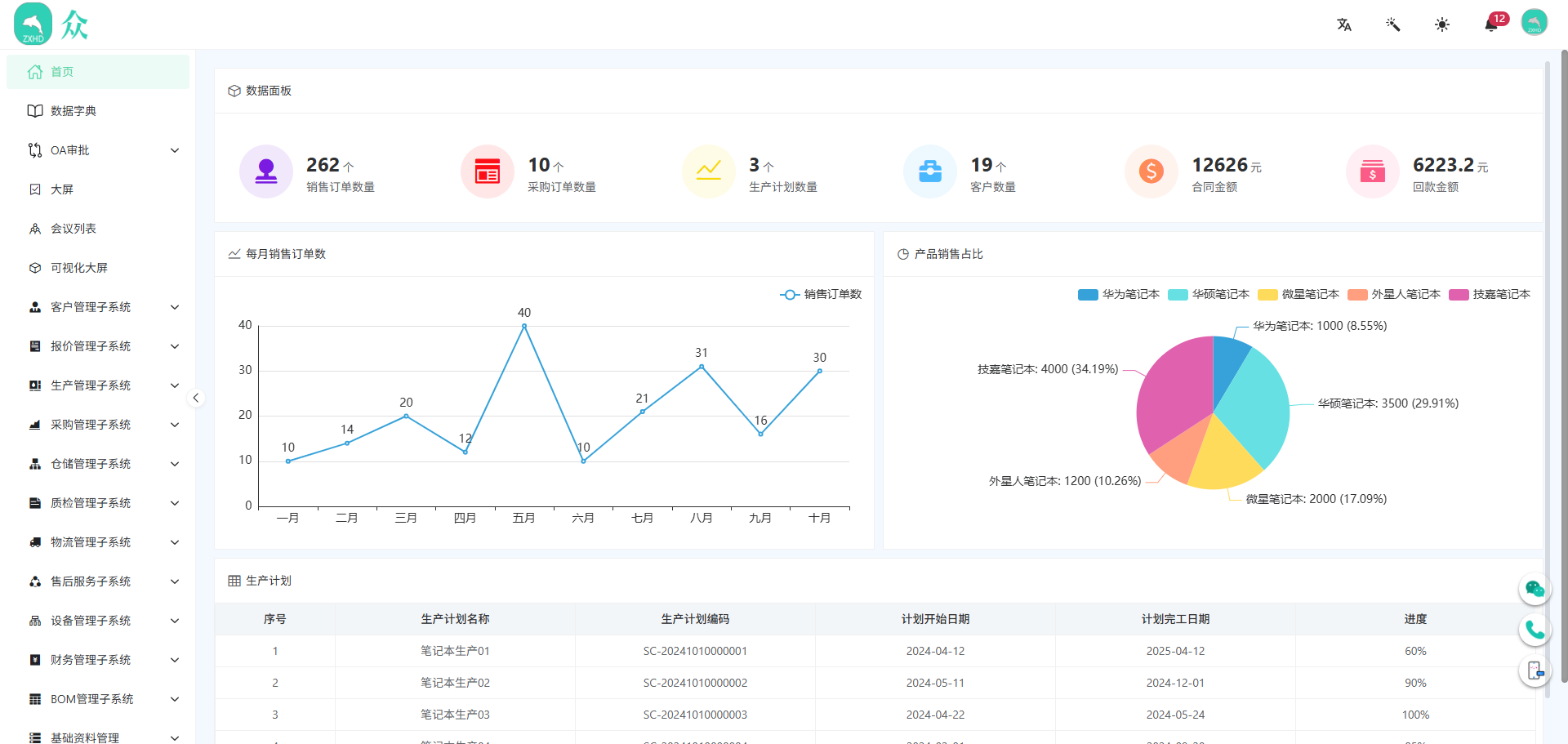Click plan code SC-20241010000002
The width and height of the screenshot is (1568, 744).
click(695, 683)
